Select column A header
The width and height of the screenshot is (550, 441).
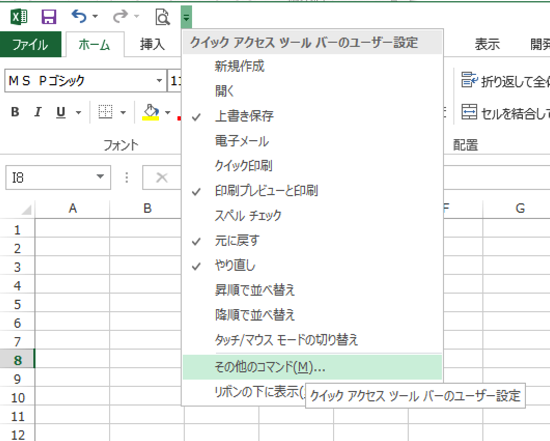tap(73, 208)
